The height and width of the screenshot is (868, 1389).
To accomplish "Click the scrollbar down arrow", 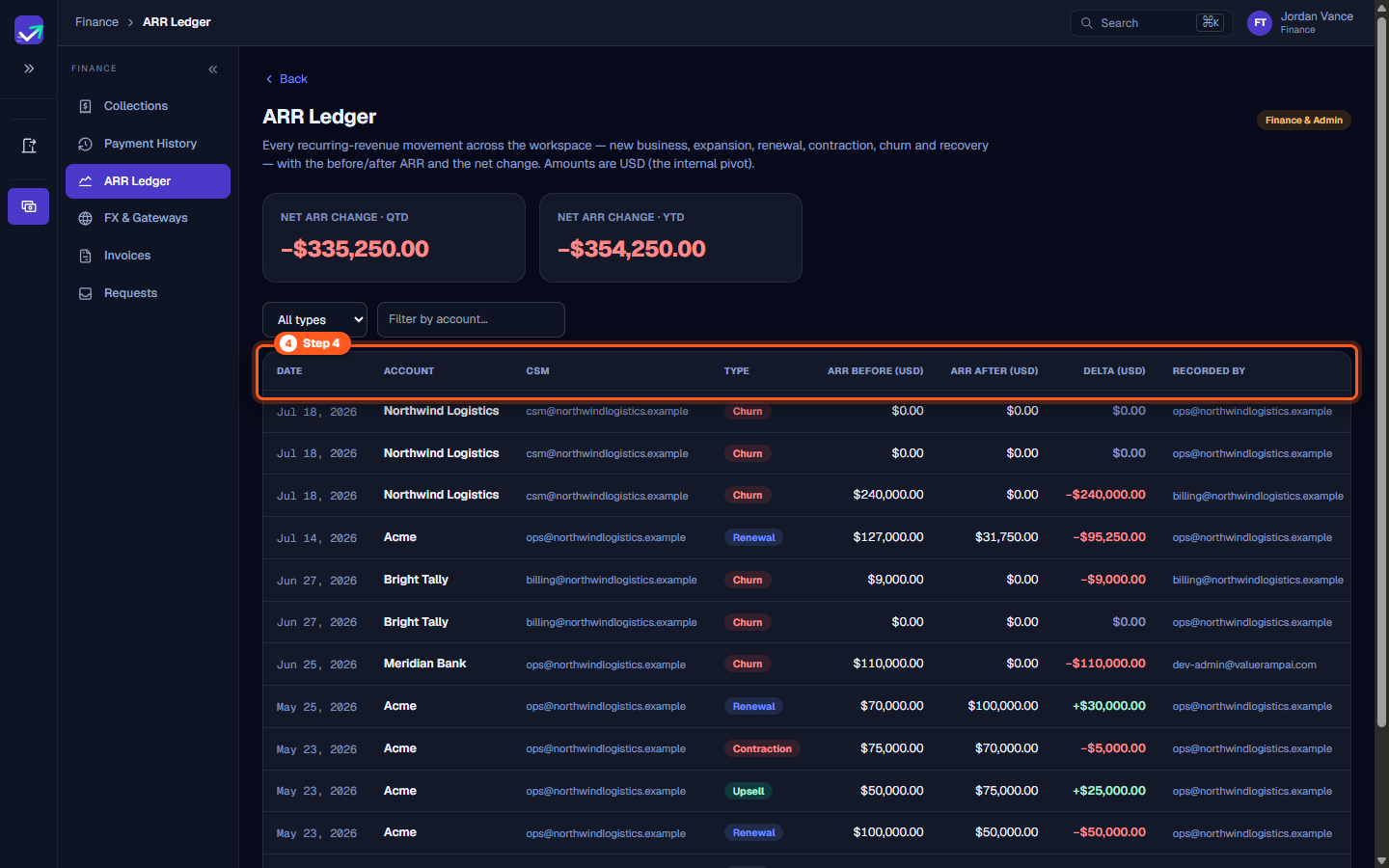I will tap(1381, 860).
